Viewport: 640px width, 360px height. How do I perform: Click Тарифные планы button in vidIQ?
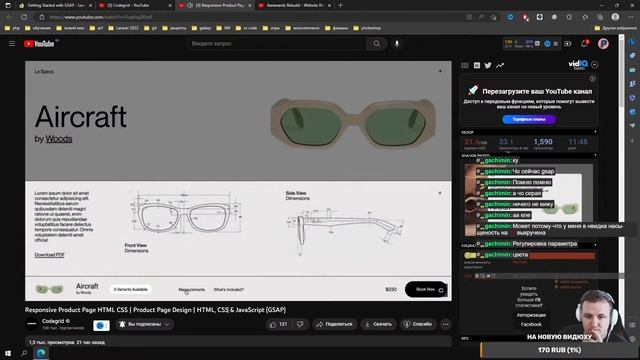[x=529, y=119]
